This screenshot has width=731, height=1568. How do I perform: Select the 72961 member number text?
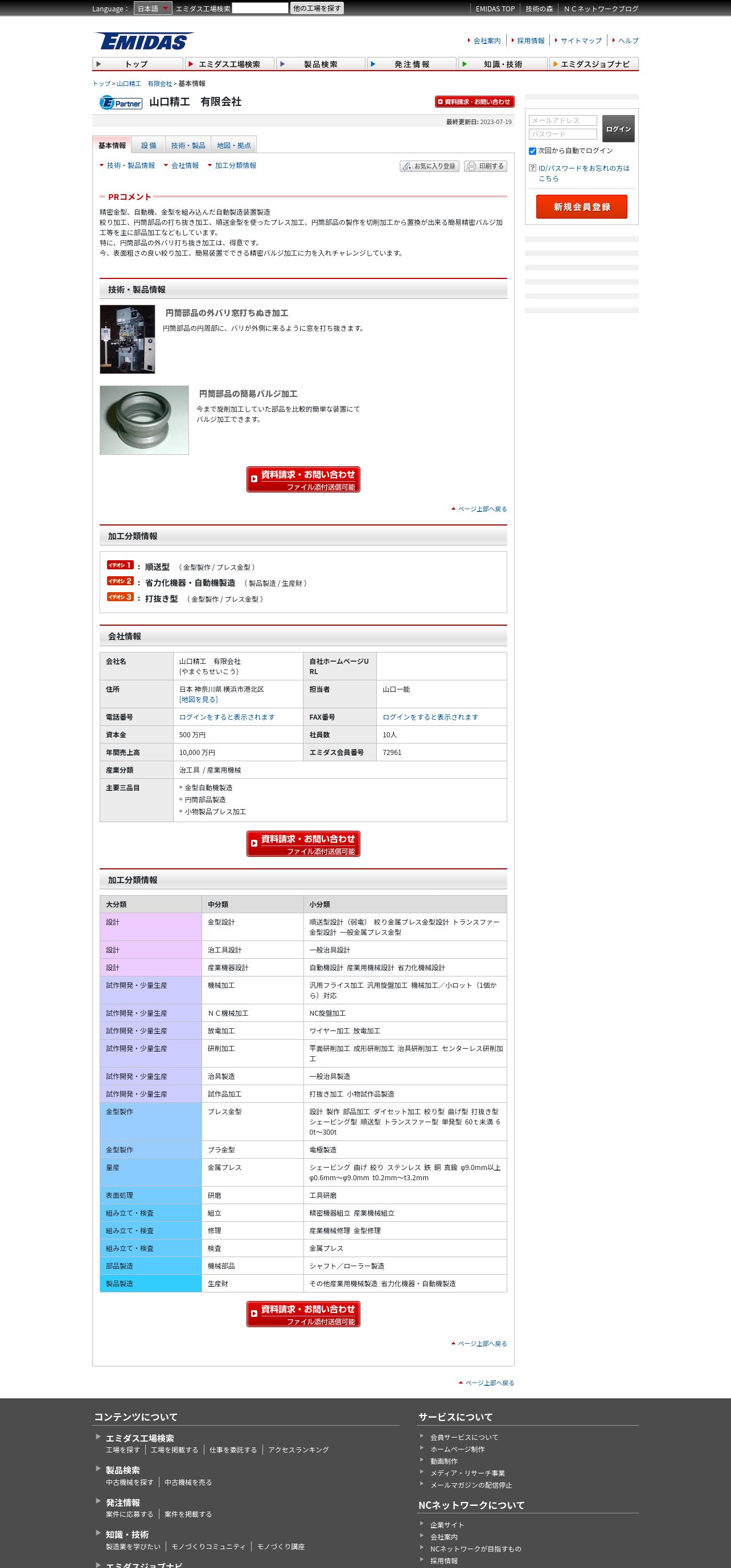pos(392,752)
